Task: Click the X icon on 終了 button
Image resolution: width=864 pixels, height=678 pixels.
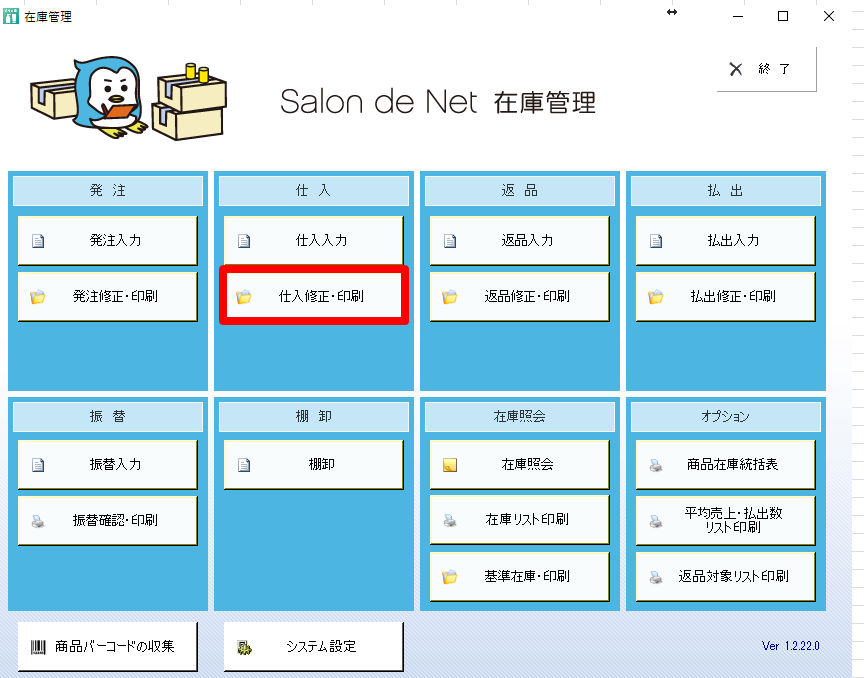Action: pos(736,69)
